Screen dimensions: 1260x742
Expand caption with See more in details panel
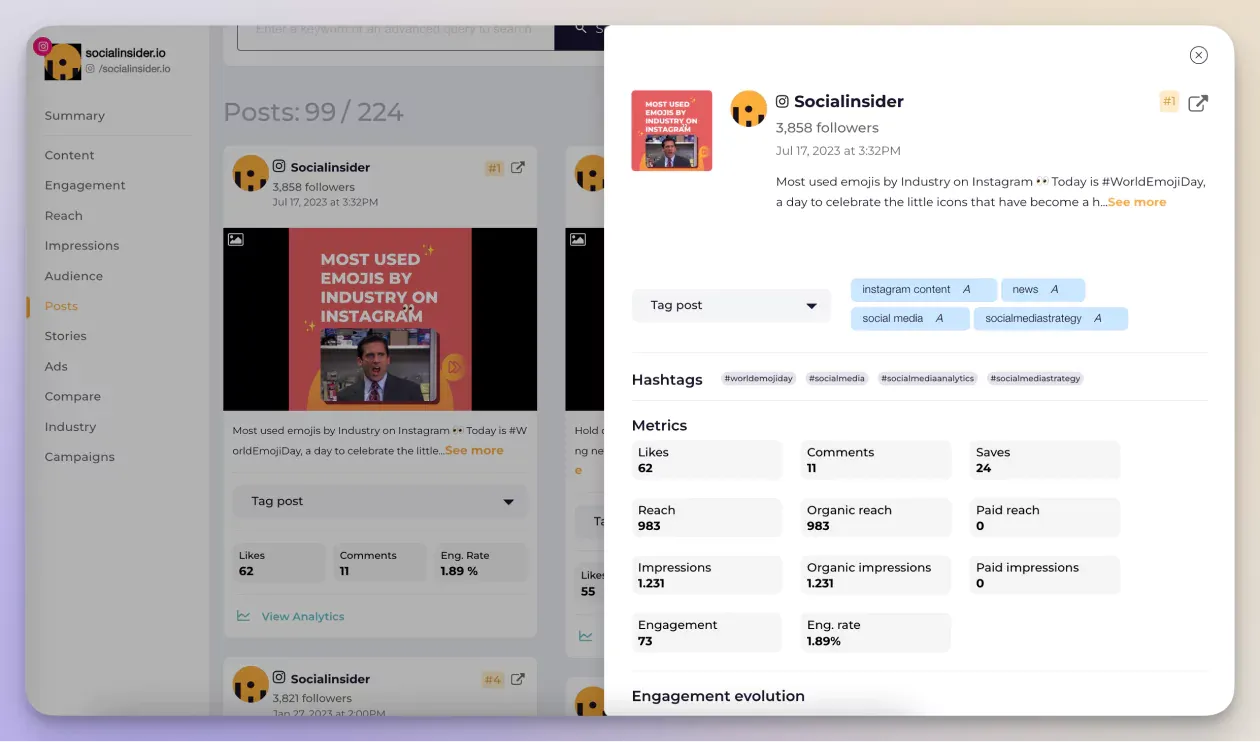coord(1137,202)
